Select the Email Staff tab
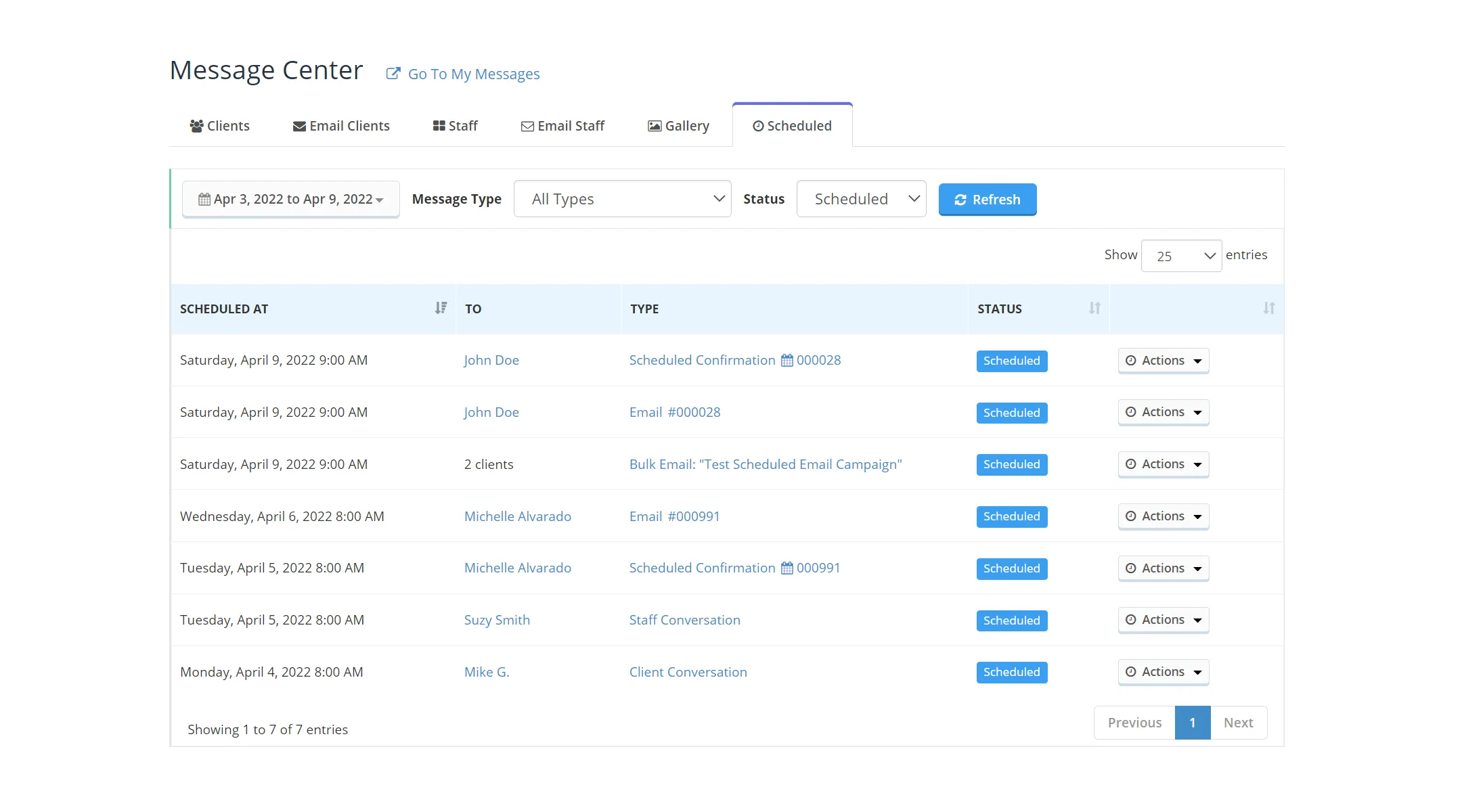 point(562,126)
